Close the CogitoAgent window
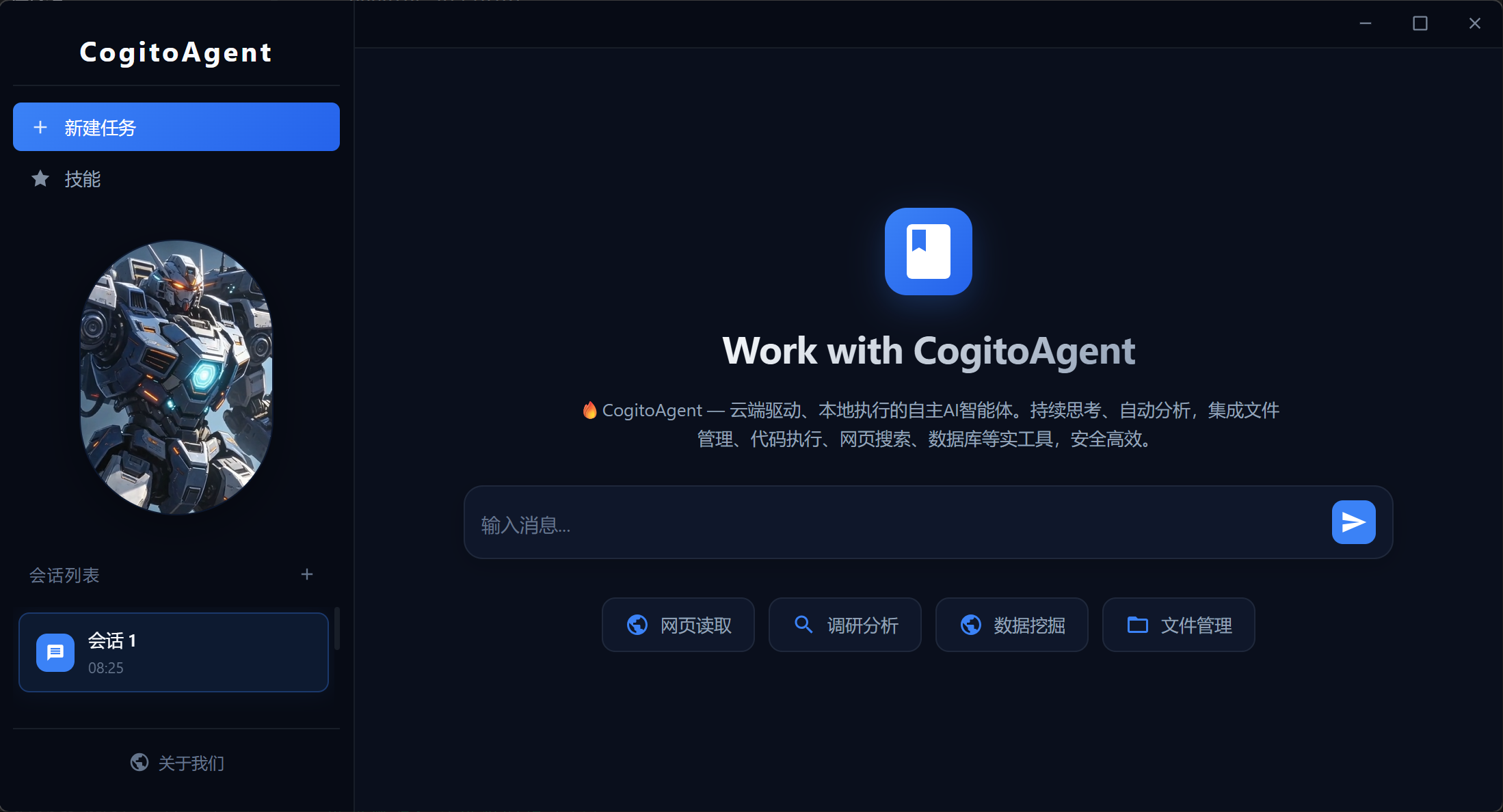Viewport: 1503px width, 812px height. point(1475,23)
